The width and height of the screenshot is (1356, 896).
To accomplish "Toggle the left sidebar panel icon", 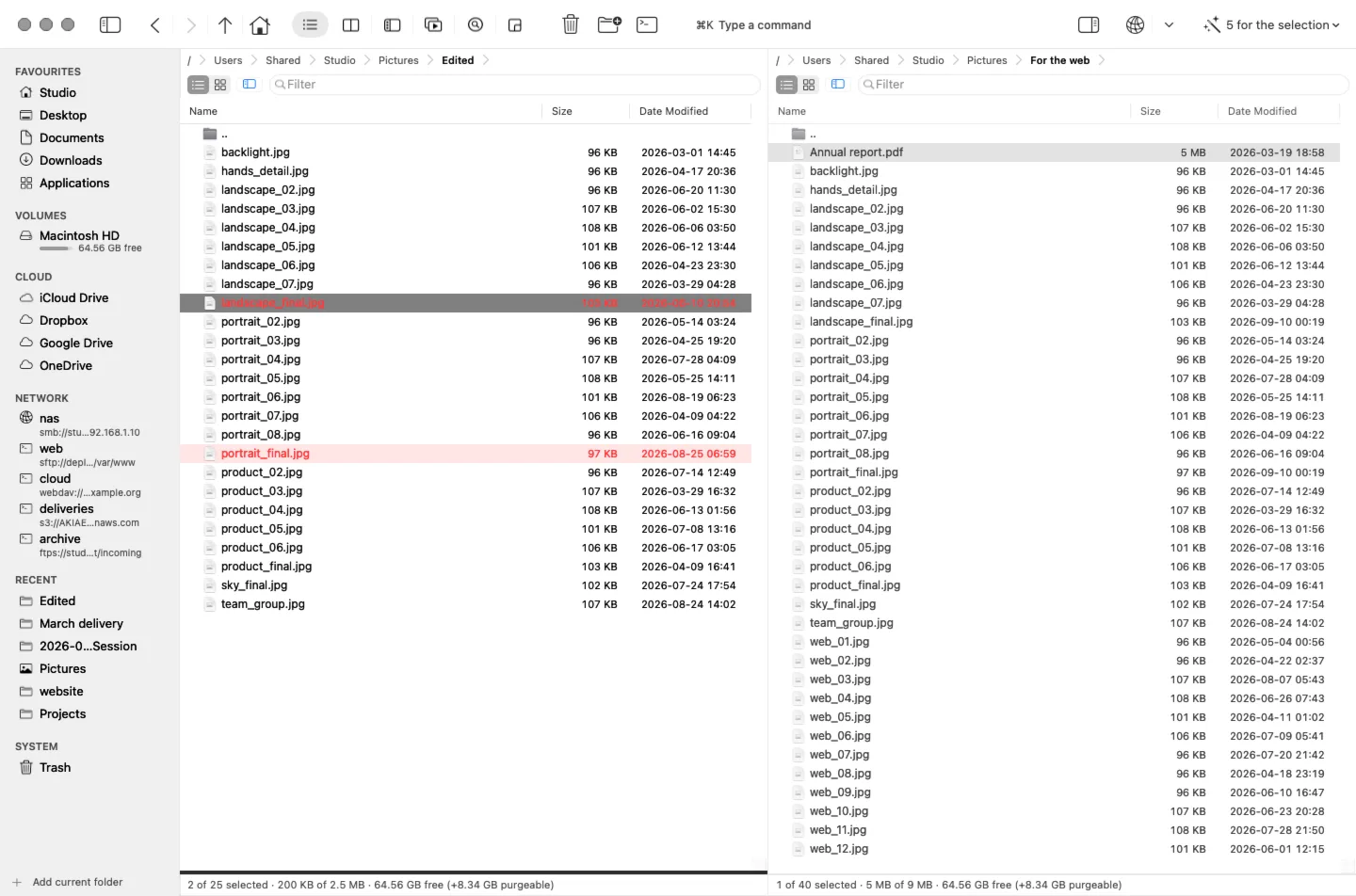I will tap(110, 25).
